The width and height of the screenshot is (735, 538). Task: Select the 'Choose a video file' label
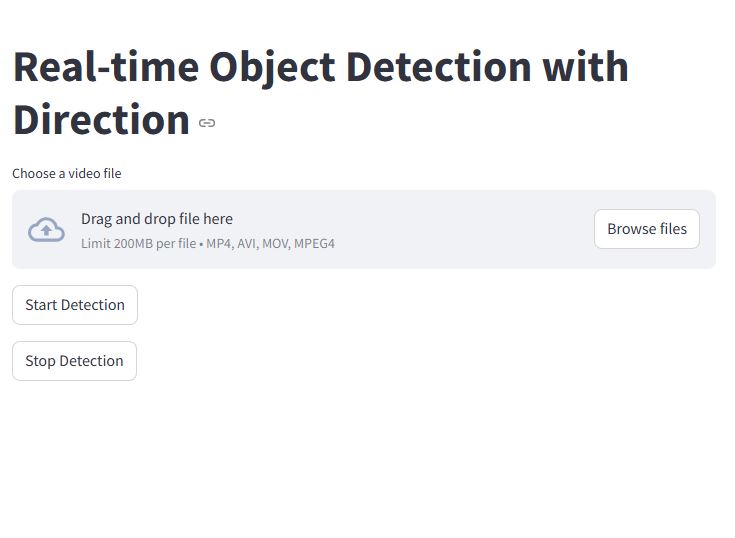(x=67, y=173)
